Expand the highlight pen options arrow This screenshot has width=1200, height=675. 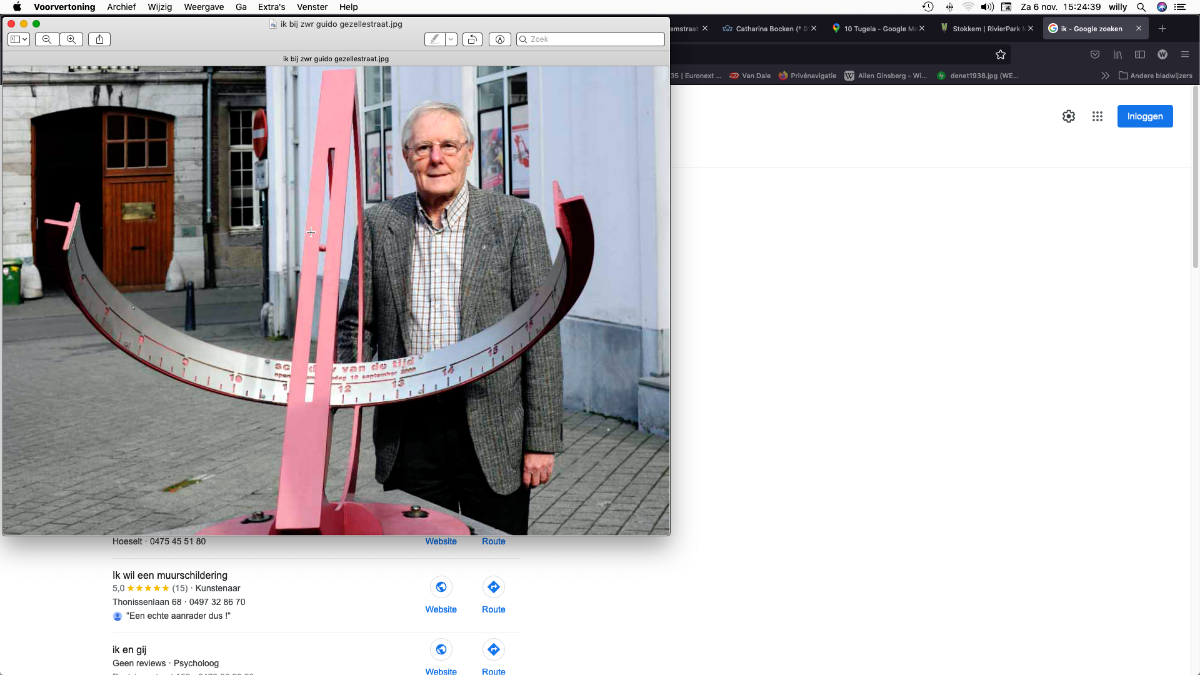click(x=451, y=39)
